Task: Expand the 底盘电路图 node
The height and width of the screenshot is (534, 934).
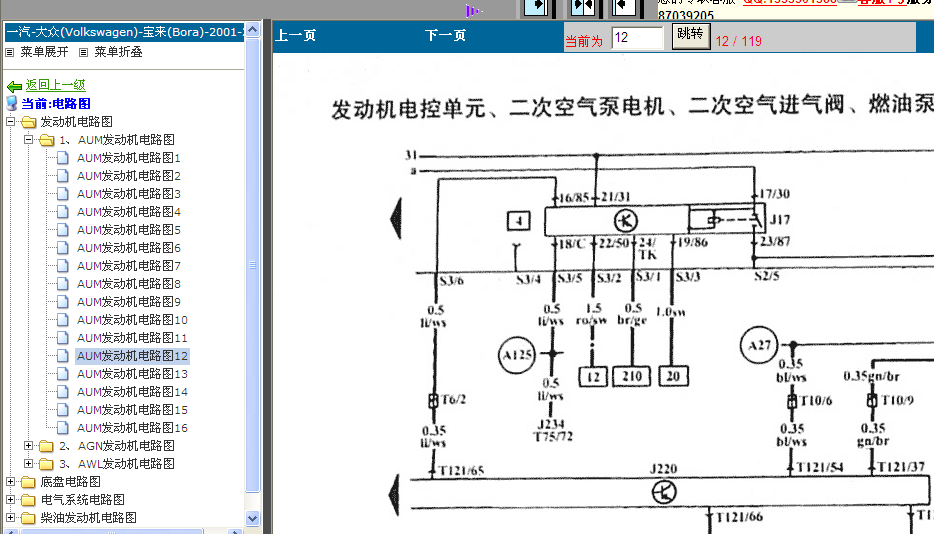Action: [11, 481]
